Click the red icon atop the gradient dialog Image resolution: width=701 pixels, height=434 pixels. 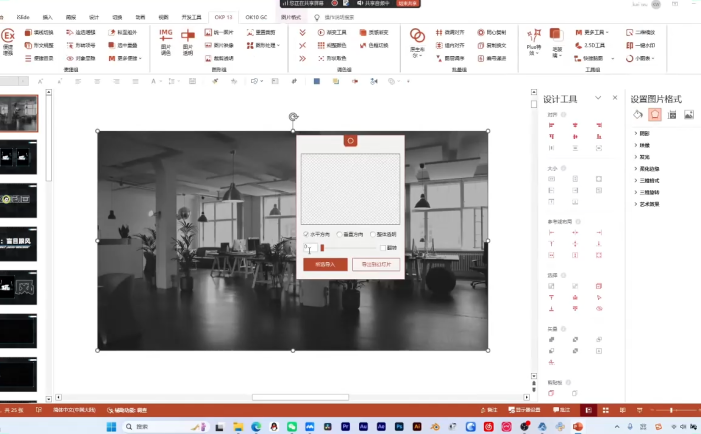pyautogui.click(x=350, y=140)
